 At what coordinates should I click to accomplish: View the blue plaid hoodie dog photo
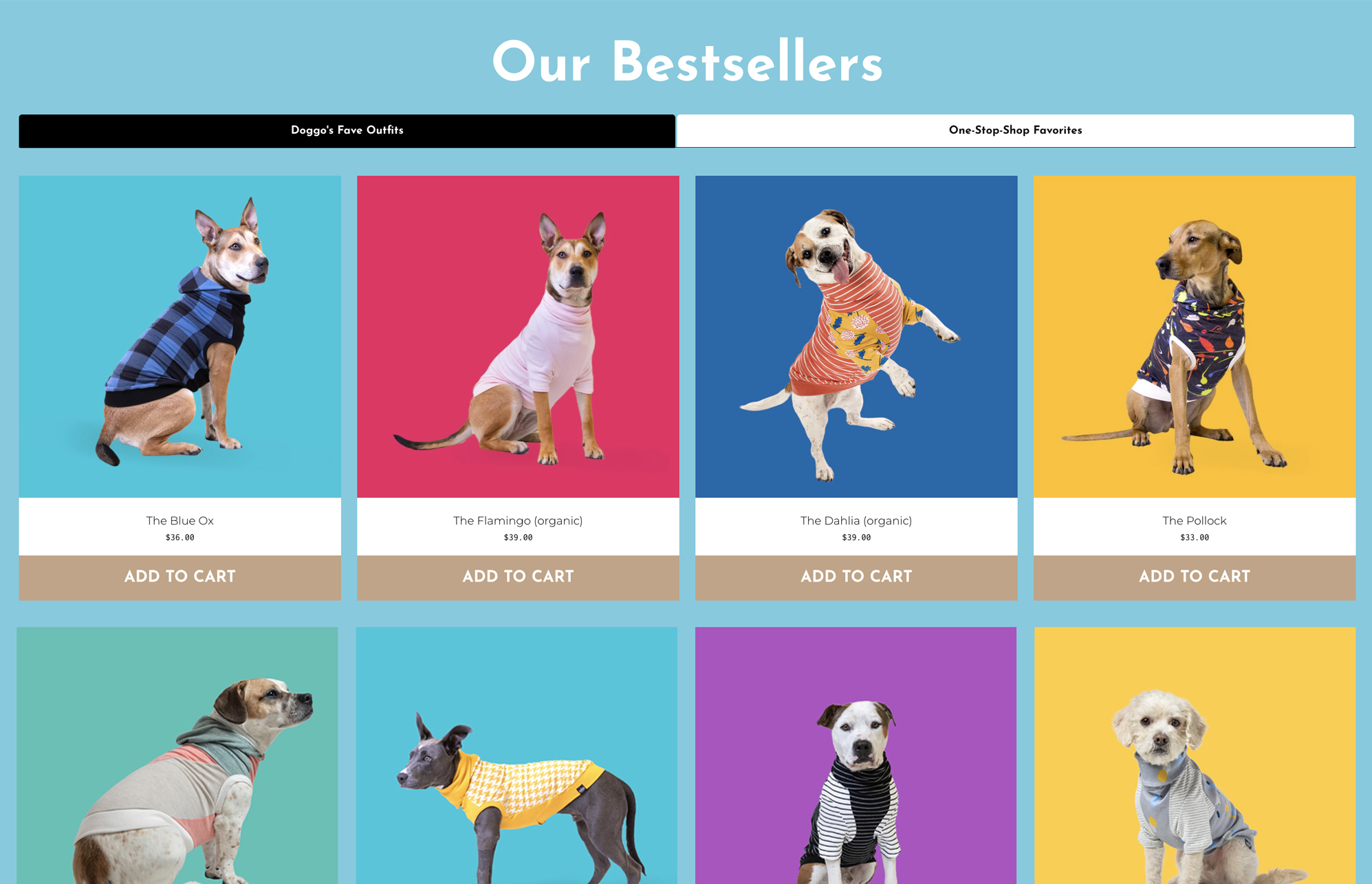pos(180,337)
